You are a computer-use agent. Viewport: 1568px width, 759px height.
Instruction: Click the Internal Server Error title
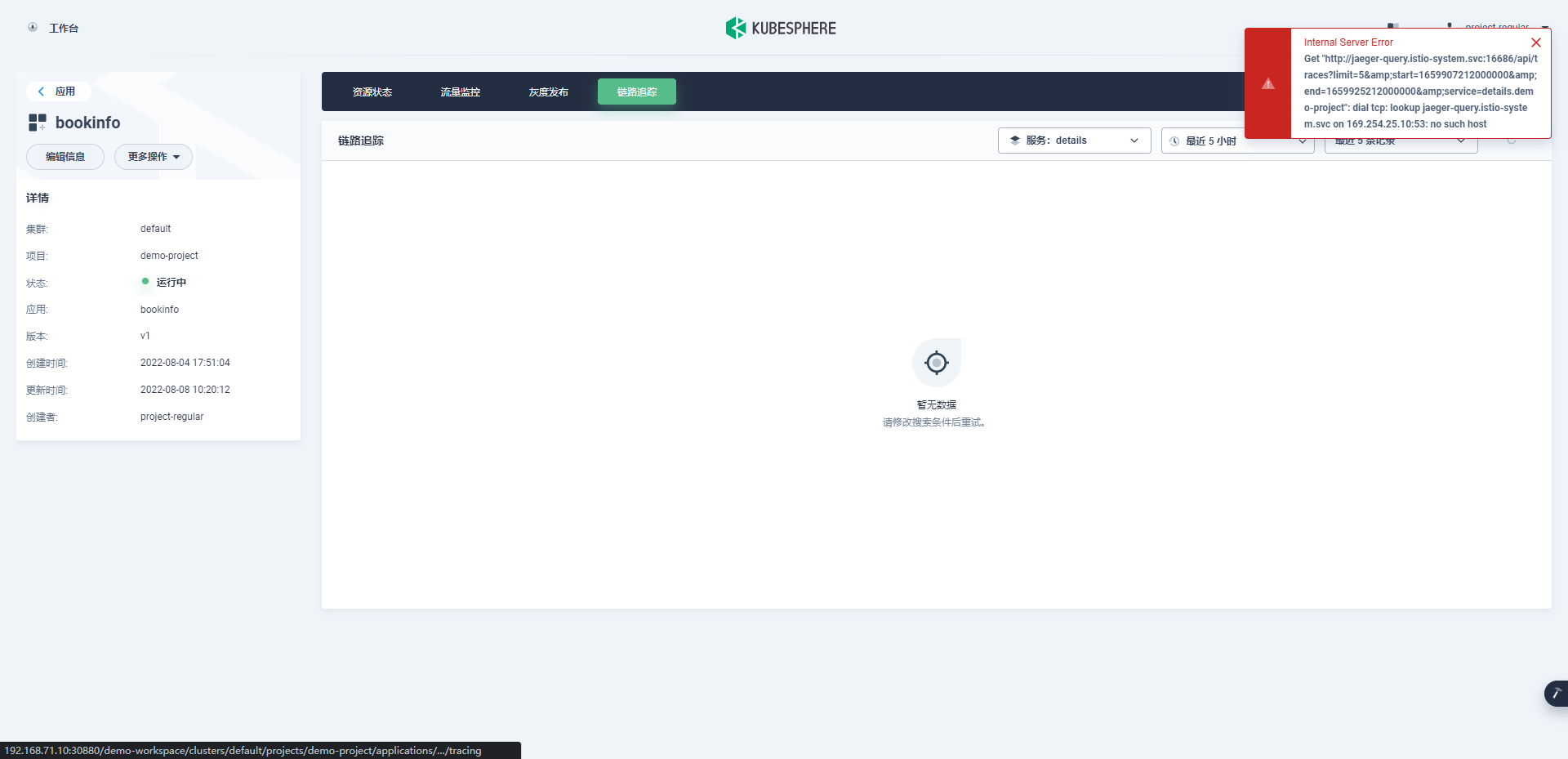1348,42
